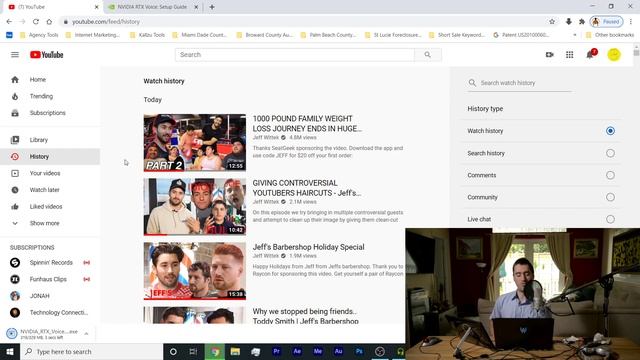Open Watch later in the sidebar
Screen dimensions: 640x360
(50, 190)
